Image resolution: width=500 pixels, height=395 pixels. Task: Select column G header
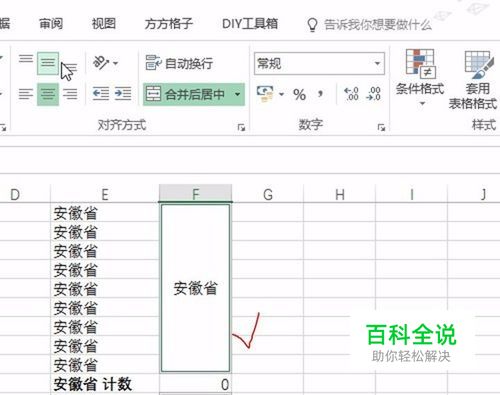268,194
